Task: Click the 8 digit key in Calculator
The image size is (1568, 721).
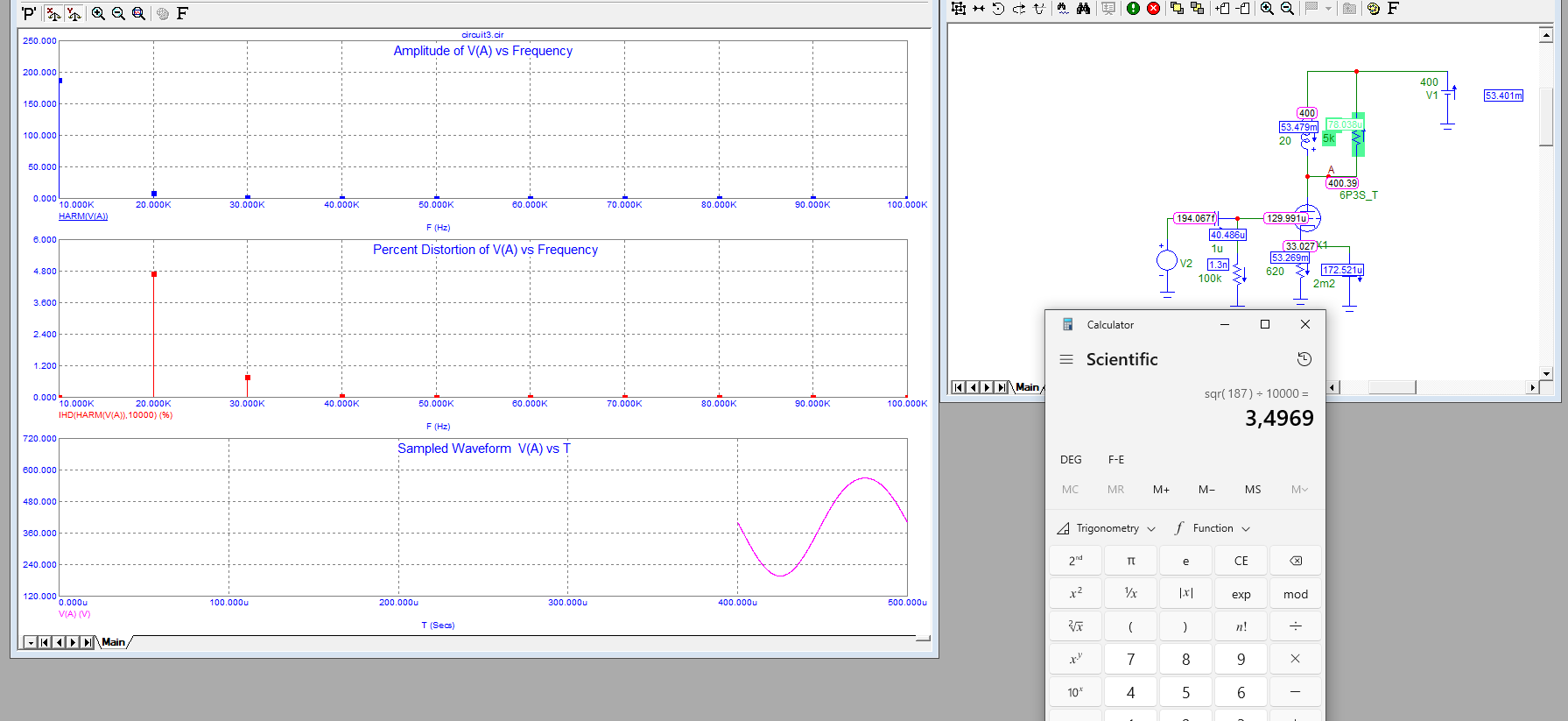Action: pos(1185,660)
